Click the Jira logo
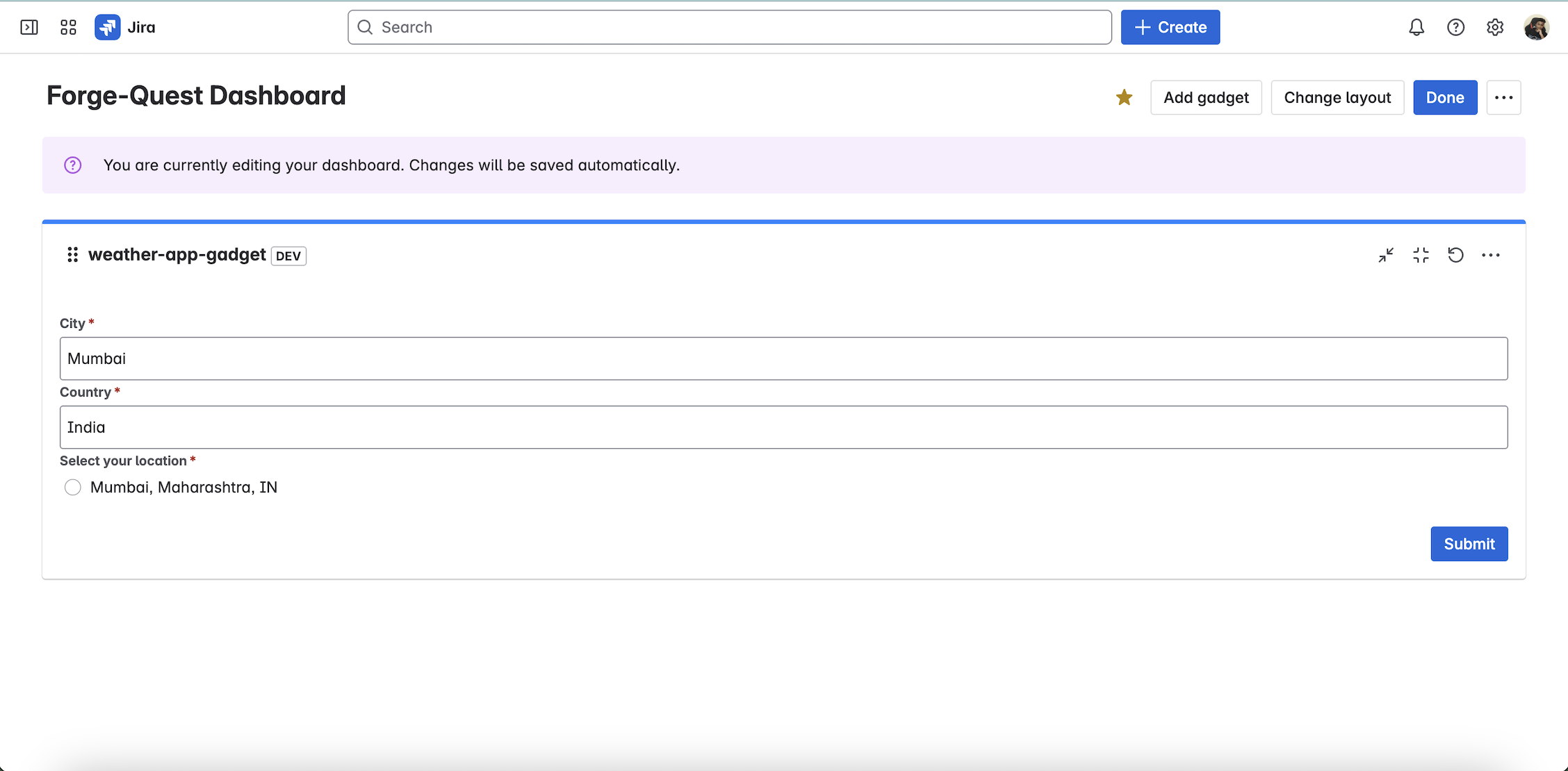1568x771 pixels. (108, 27)
